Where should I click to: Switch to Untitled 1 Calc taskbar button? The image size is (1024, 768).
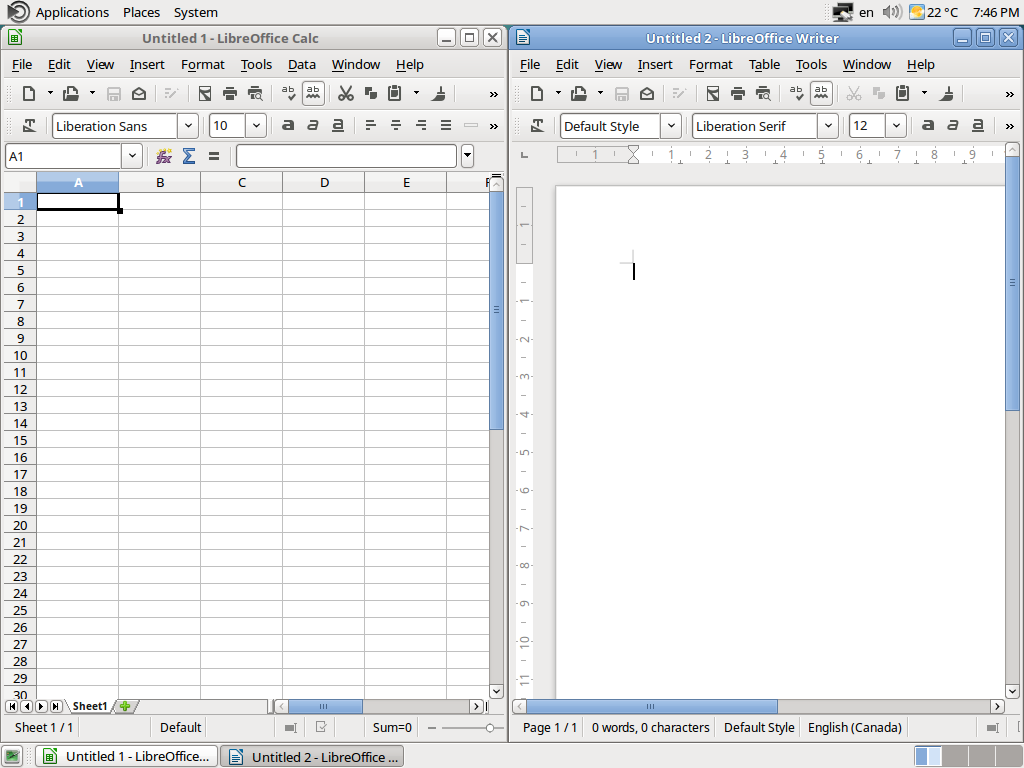(x=126, y=756)
